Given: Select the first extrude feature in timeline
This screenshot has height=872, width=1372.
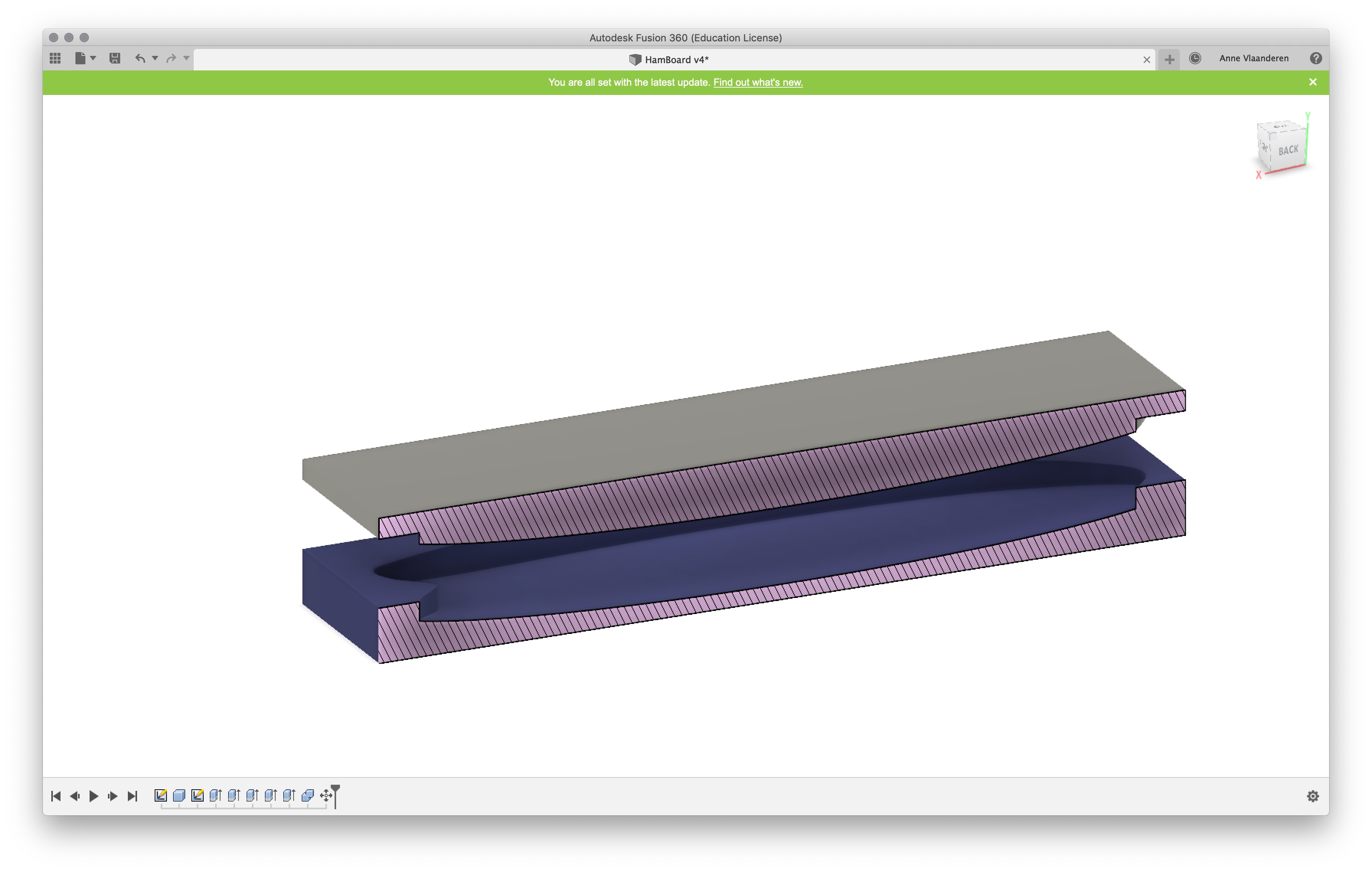Looking at the screenshot, I should pos(216,795).
